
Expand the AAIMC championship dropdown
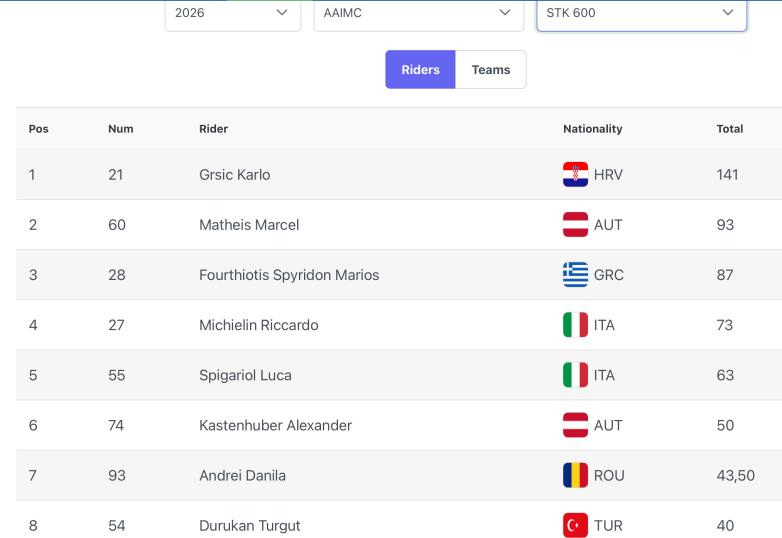(418, 14)
